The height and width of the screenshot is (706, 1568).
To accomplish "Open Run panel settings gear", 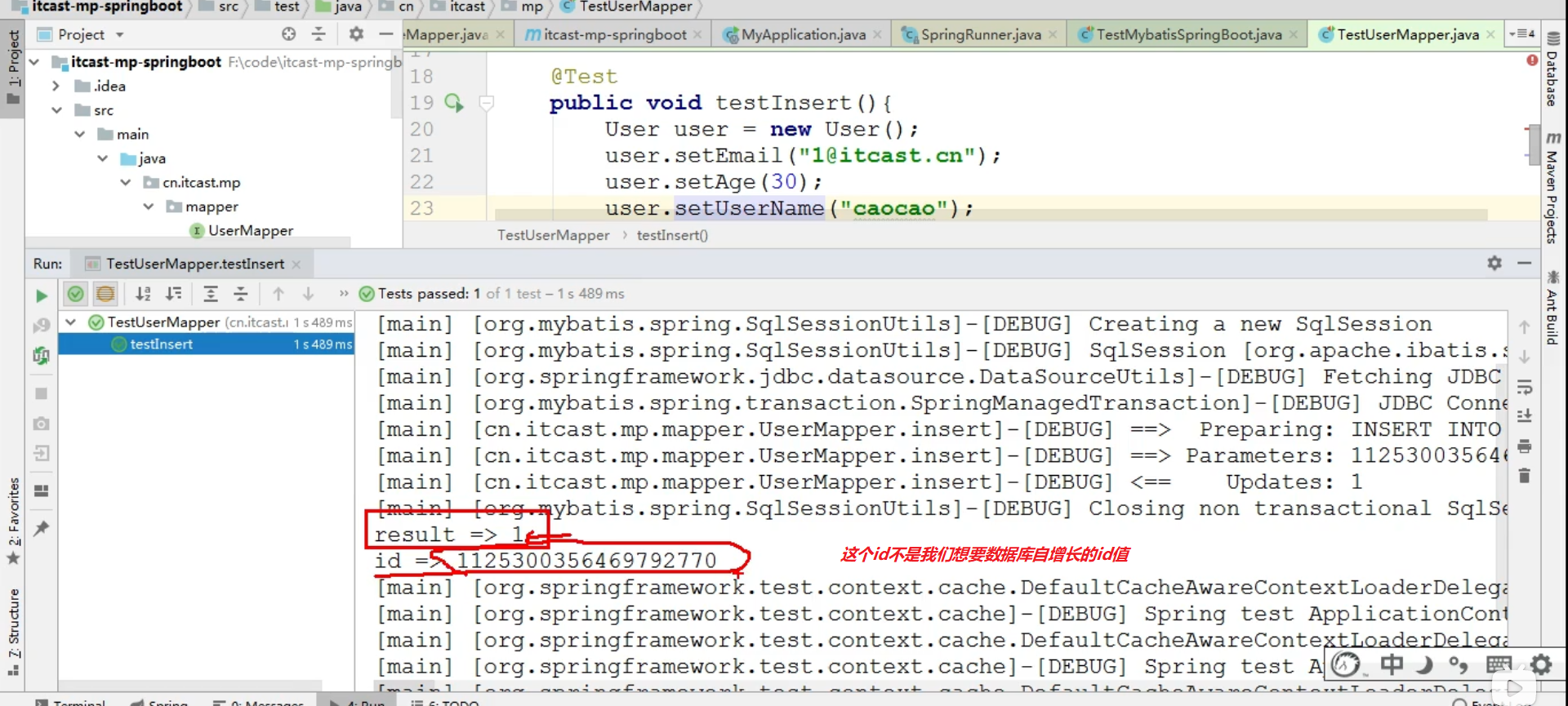I will [x=1494, y=263].
